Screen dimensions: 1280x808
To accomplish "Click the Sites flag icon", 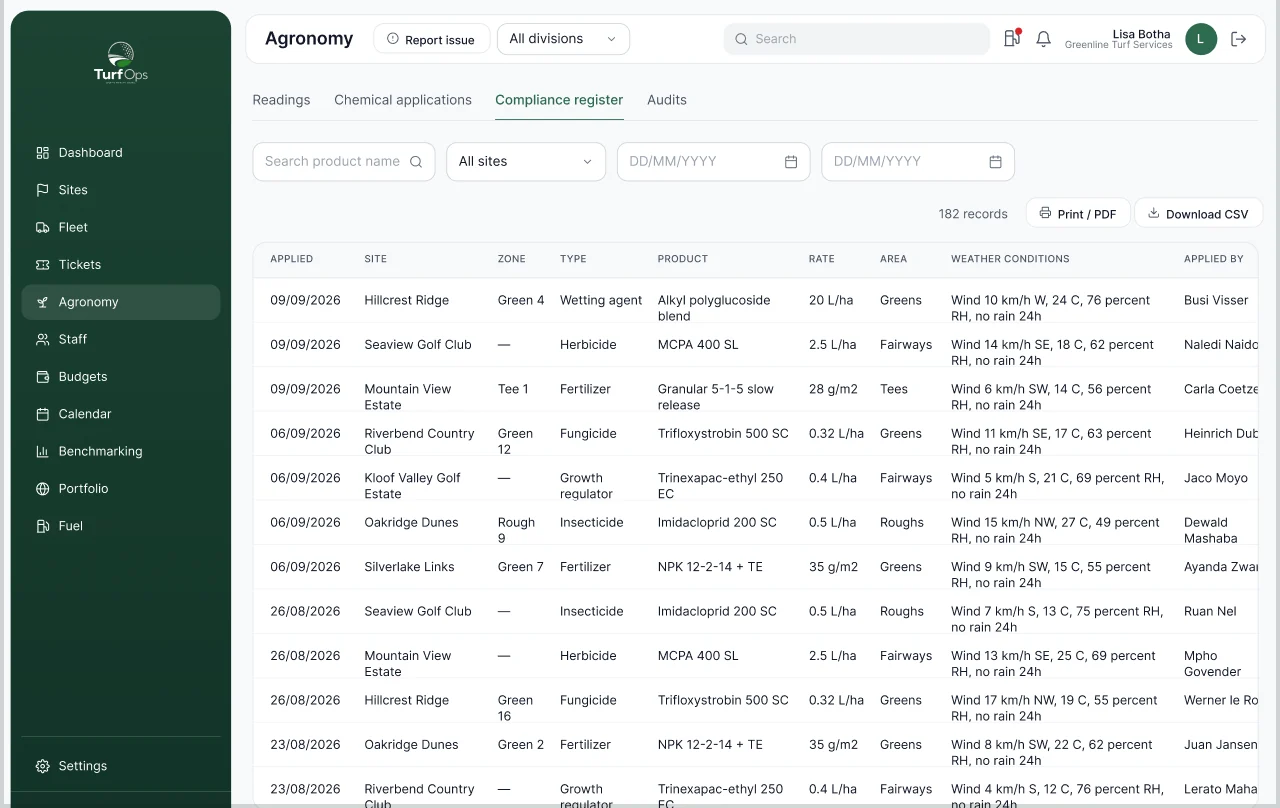I will [42, 190].
